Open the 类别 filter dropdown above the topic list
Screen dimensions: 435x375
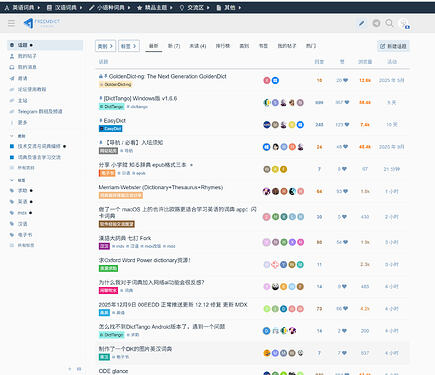click(105, 46)
